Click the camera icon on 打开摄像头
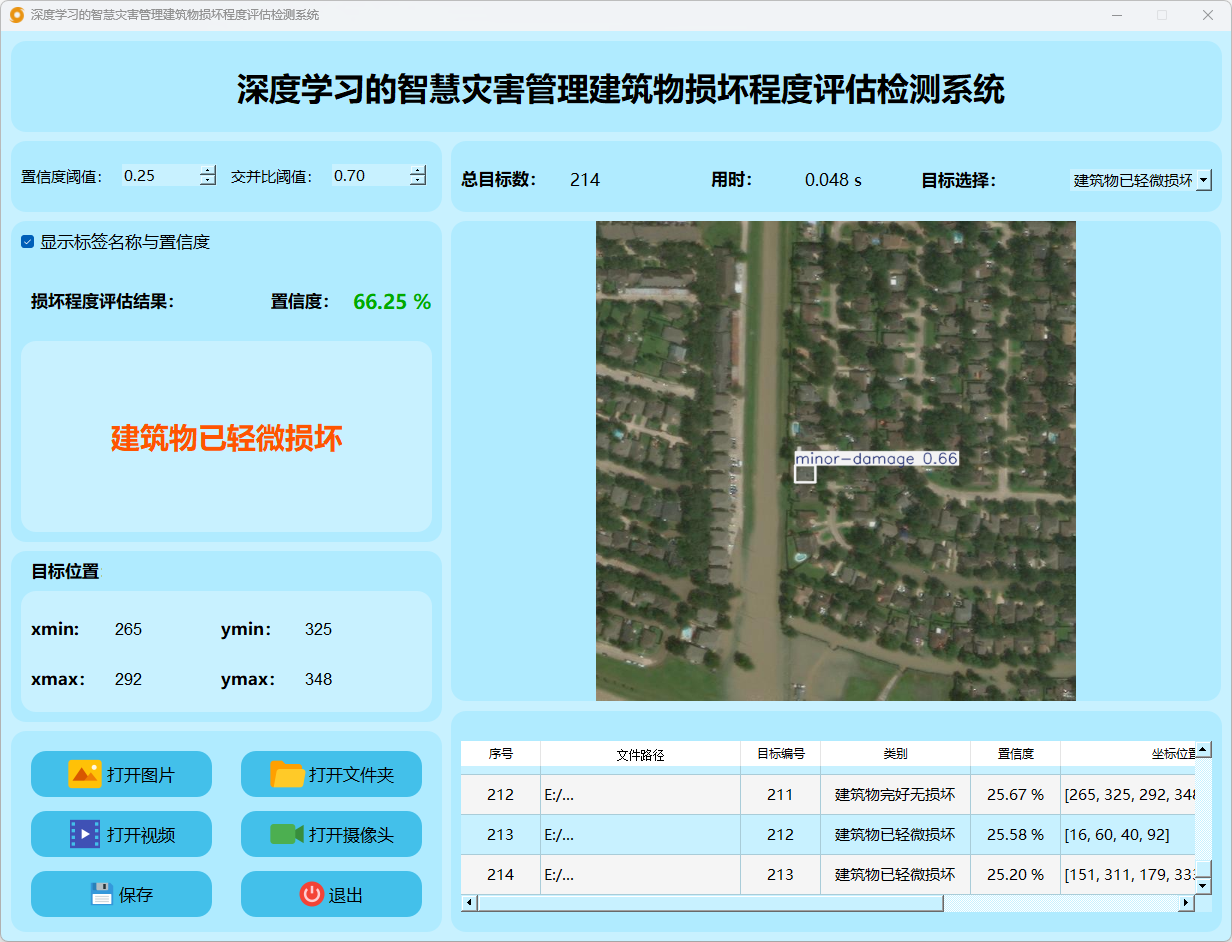This screenshot has height=942, width=1232. click(287, 834)
